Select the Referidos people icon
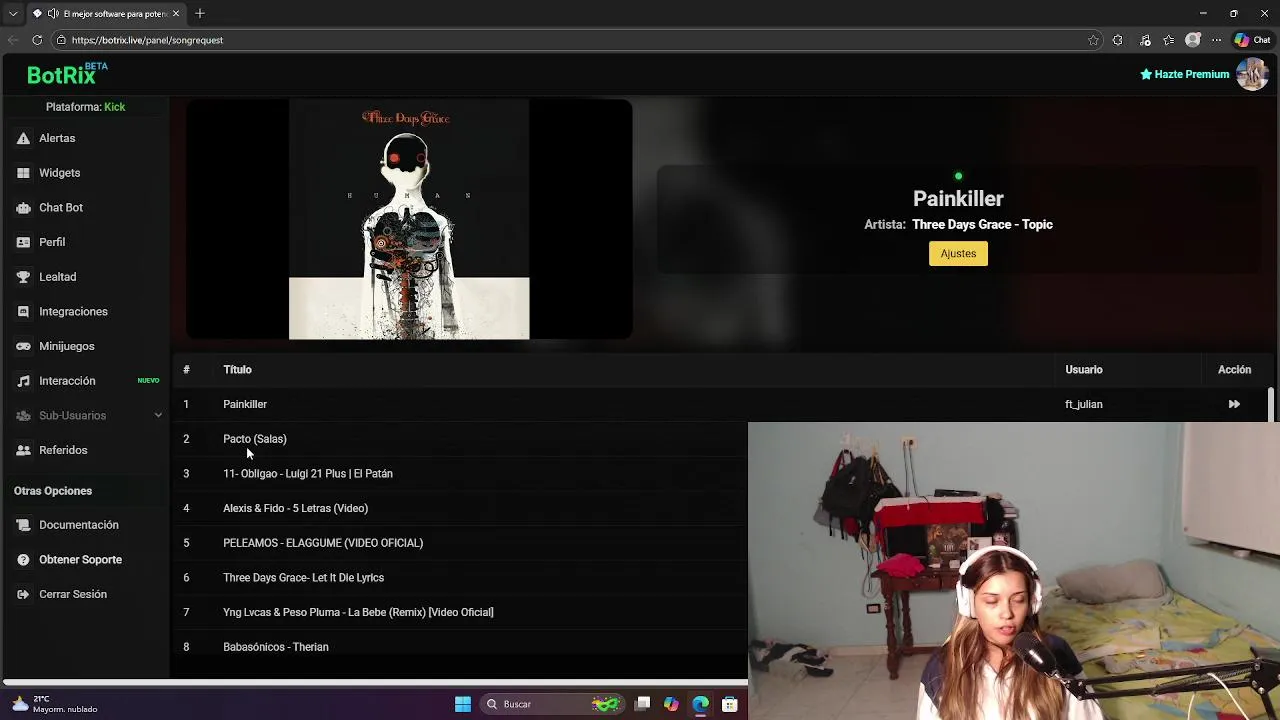1280x720 pixels. tap(23, 450)
